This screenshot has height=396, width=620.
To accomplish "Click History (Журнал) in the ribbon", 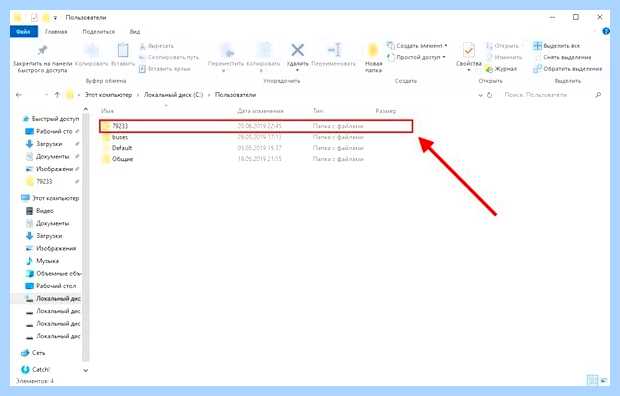I will point(501,69).
